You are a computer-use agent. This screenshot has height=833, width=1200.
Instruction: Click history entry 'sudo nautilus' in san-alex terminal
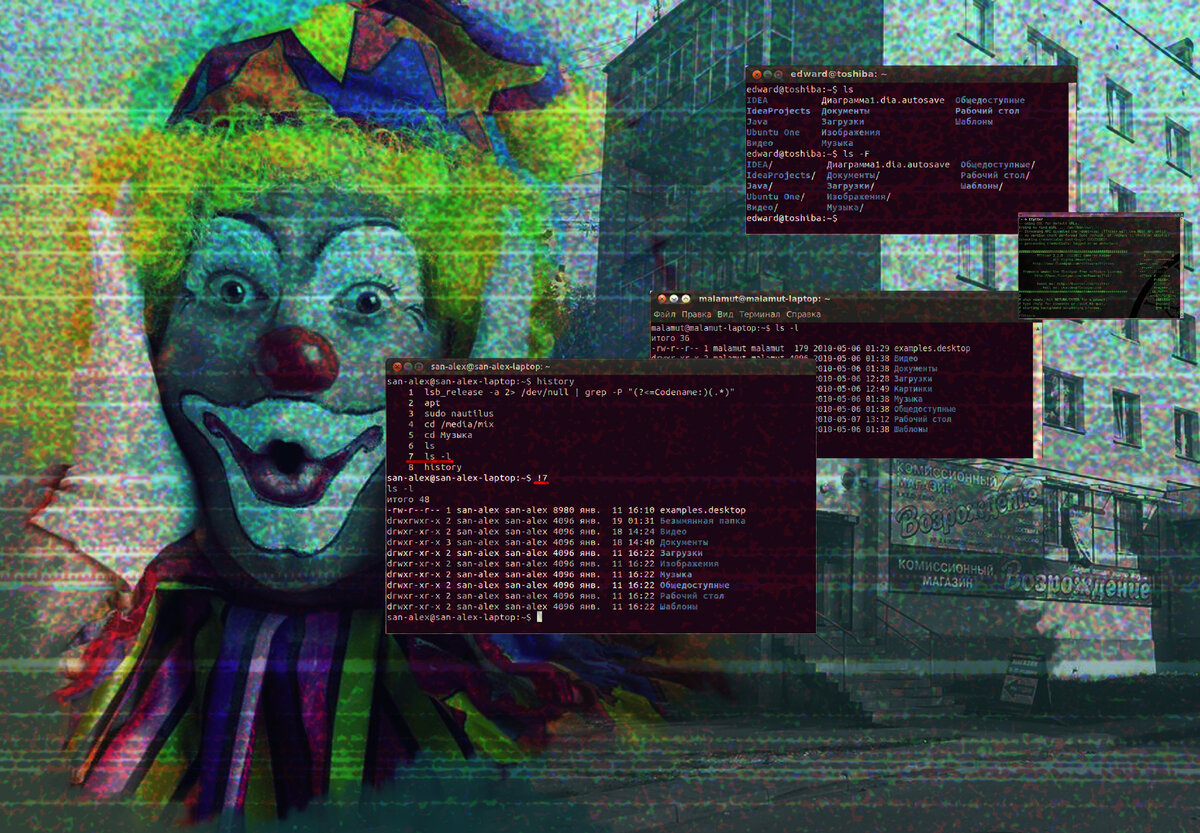(x=459, y=414)
